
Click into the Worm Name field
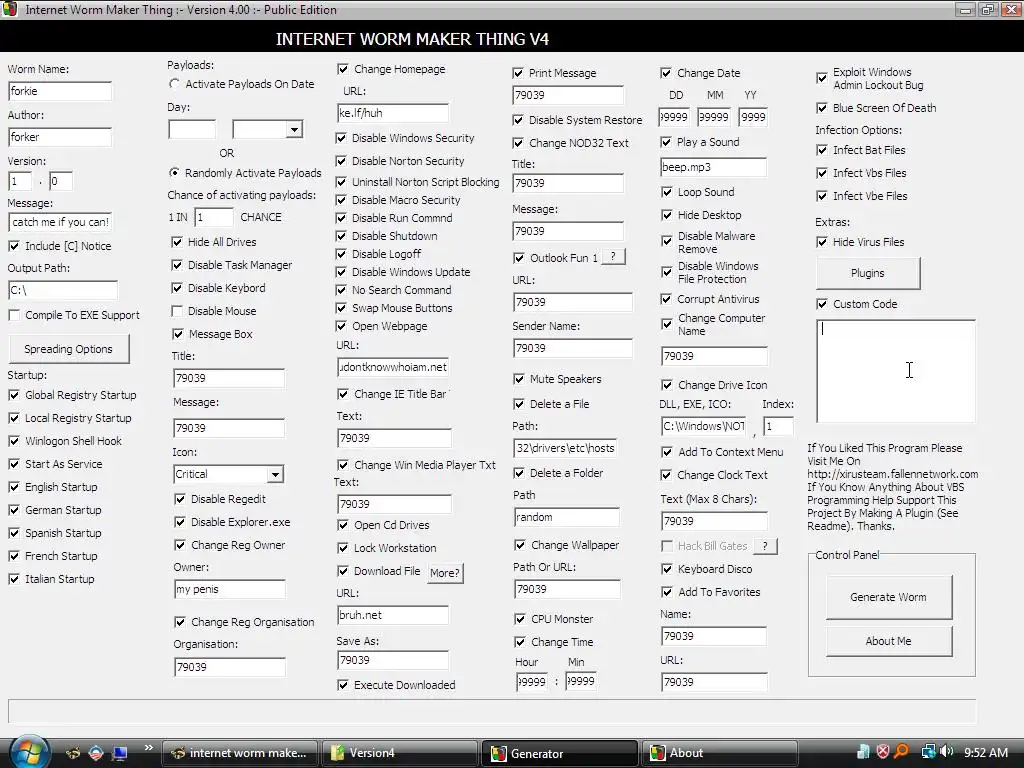60,91
